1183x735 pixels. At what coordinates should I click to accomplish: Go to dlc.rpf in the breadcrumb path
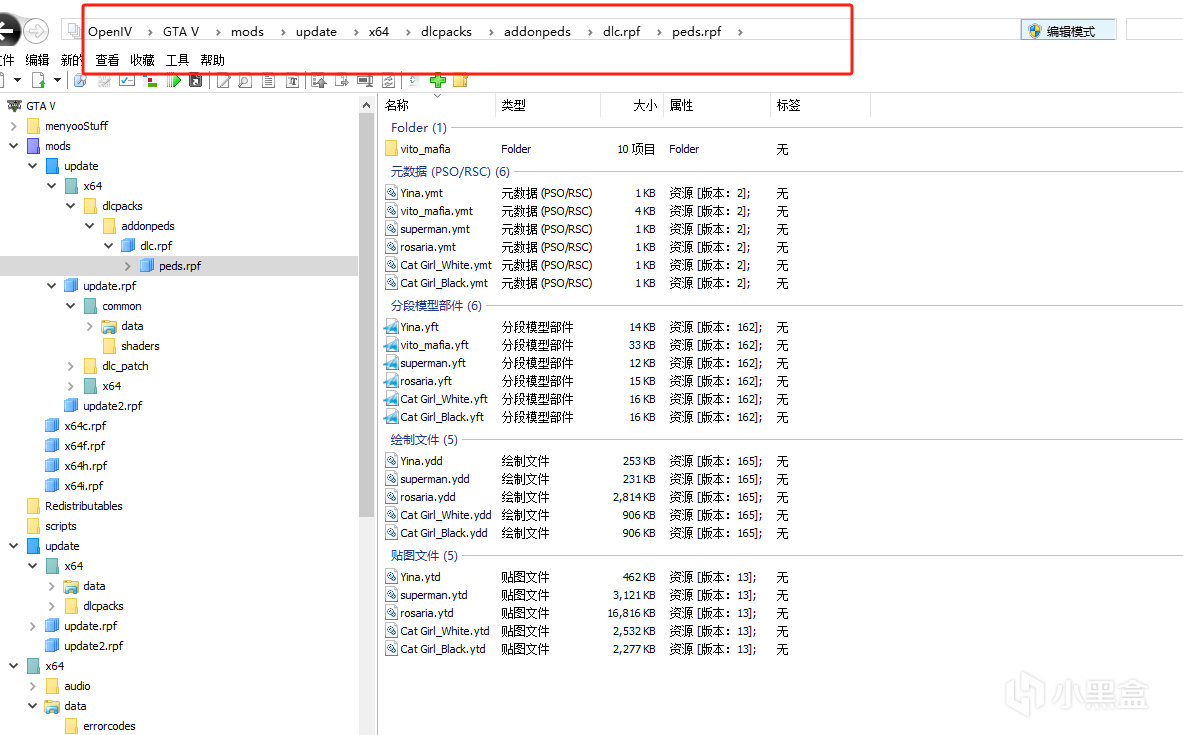(622, 32)
